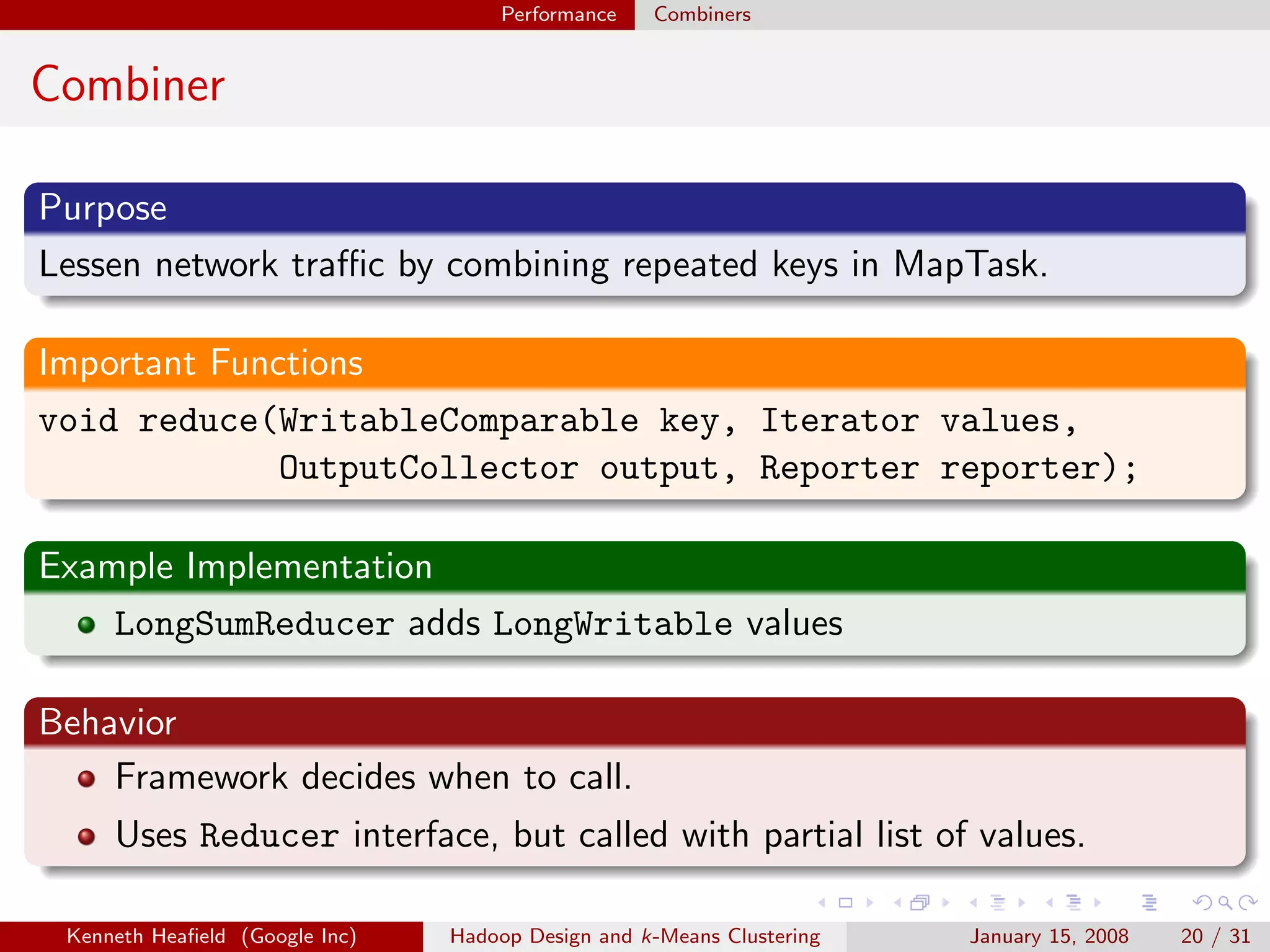This screenshot has height=952, width=1270.
Task: Click the Combiner slide title
Action: click(128, 84)
